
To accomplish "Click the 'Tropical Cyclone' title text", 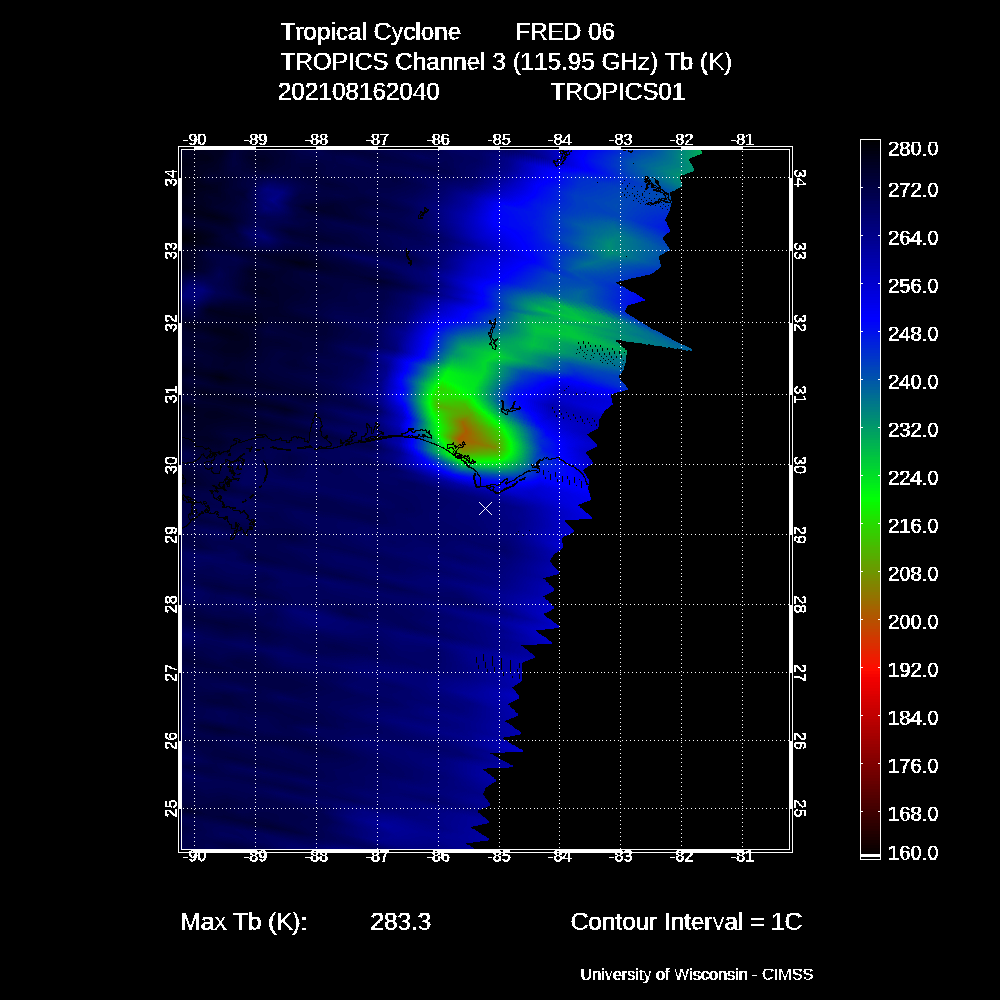I will pos(371,32).
